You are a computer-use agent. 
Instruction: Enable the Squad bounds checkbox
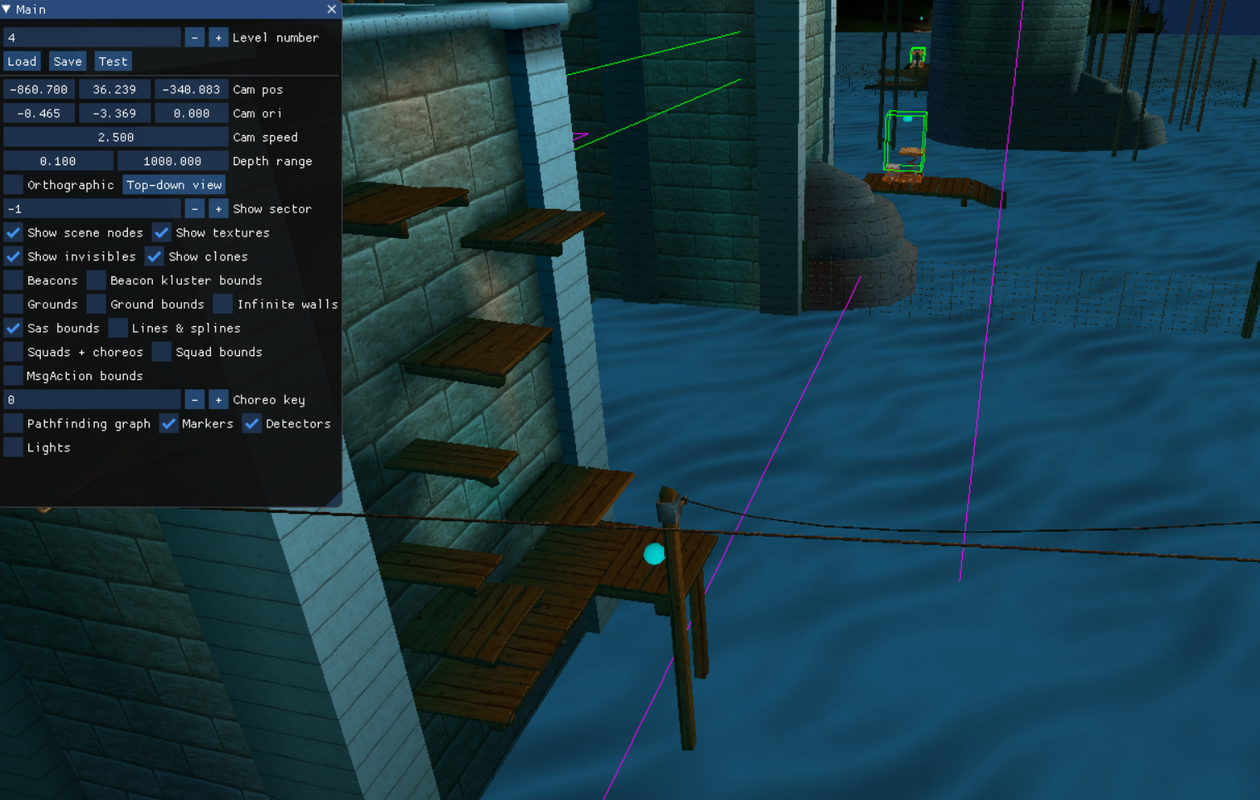tap(162, 353)
